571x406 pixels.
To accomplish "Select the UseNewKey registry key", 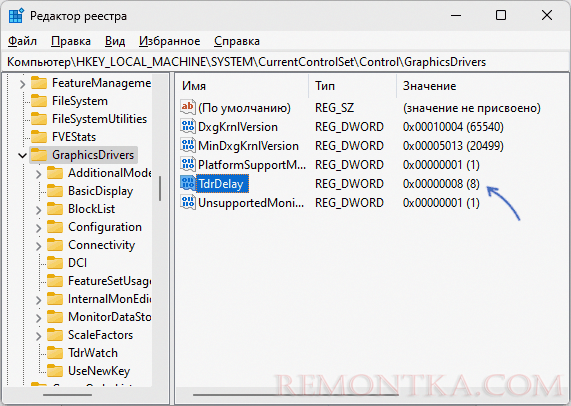I will [99, 371].
